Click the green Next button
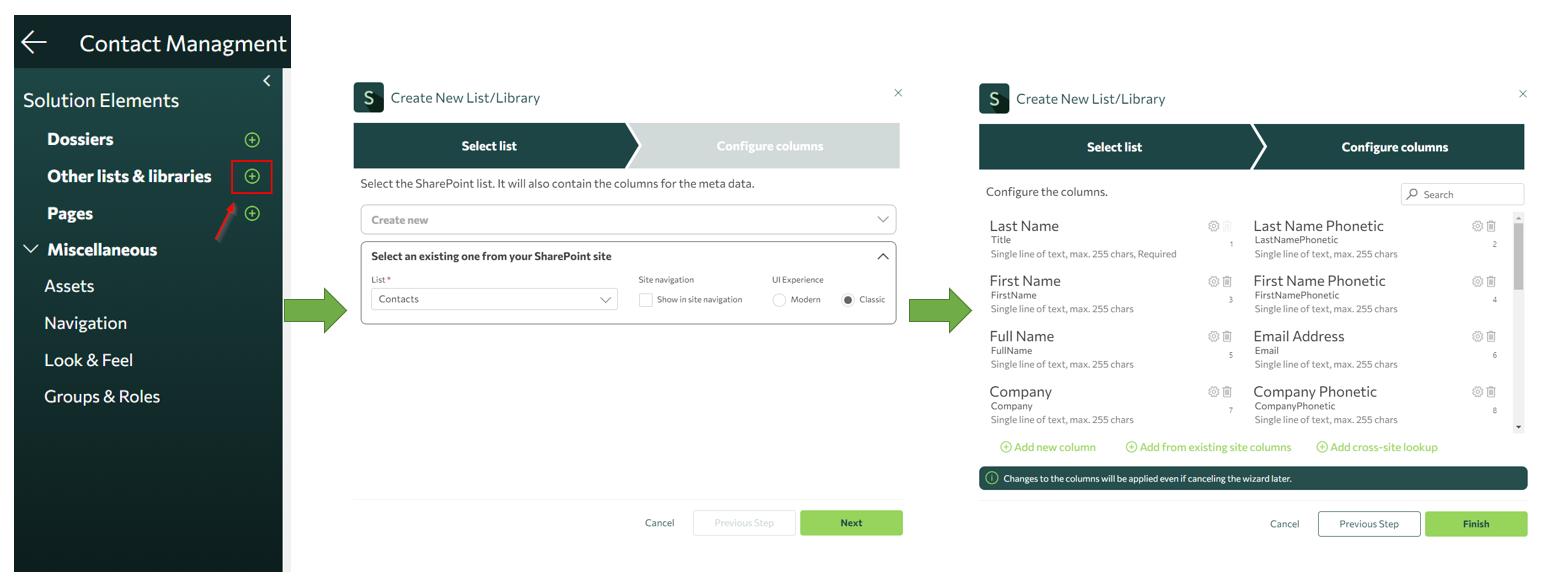Image resolution: width=1548 pixels, height=583 pixels. 851,523
